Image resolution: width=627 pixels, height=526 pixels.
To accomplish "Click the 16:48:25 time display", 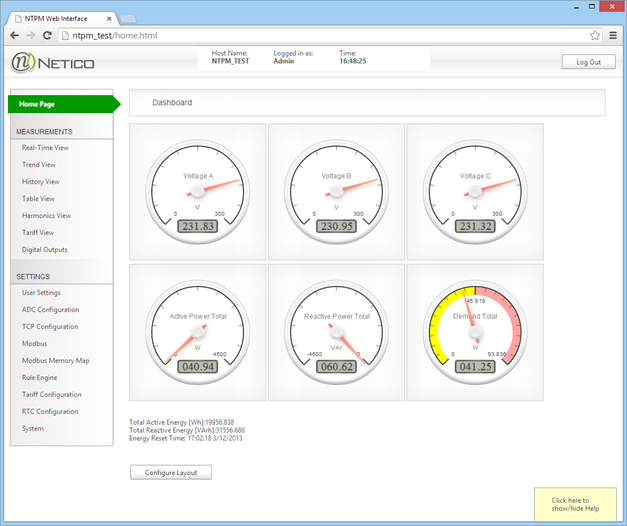I will pyautogui.click(x=353, y=61).
